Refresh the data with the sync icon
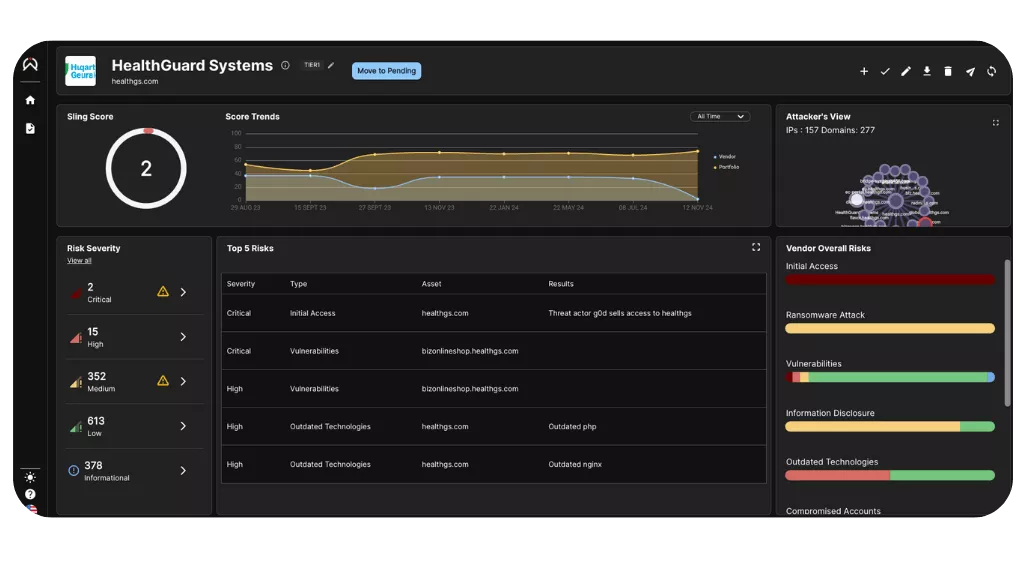Image resolution: width=1026 pixels, height=564 pixels. click(x=991, y=71)
